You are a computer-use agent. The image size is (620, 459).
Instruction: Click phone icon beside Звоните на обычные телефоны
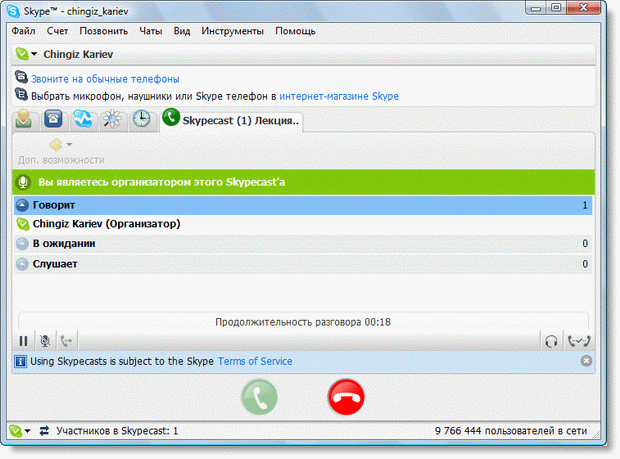coord(21,77)
